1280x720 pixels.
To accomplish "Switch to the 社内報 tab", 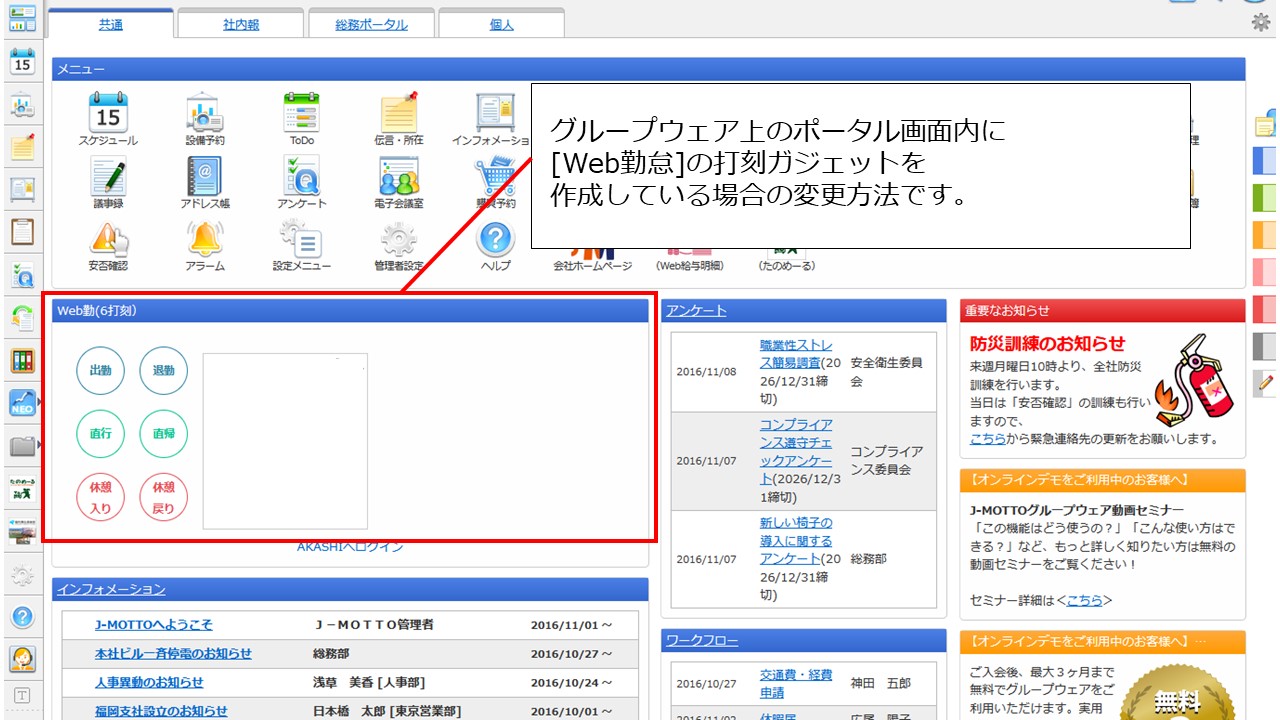I will [241, 25].
